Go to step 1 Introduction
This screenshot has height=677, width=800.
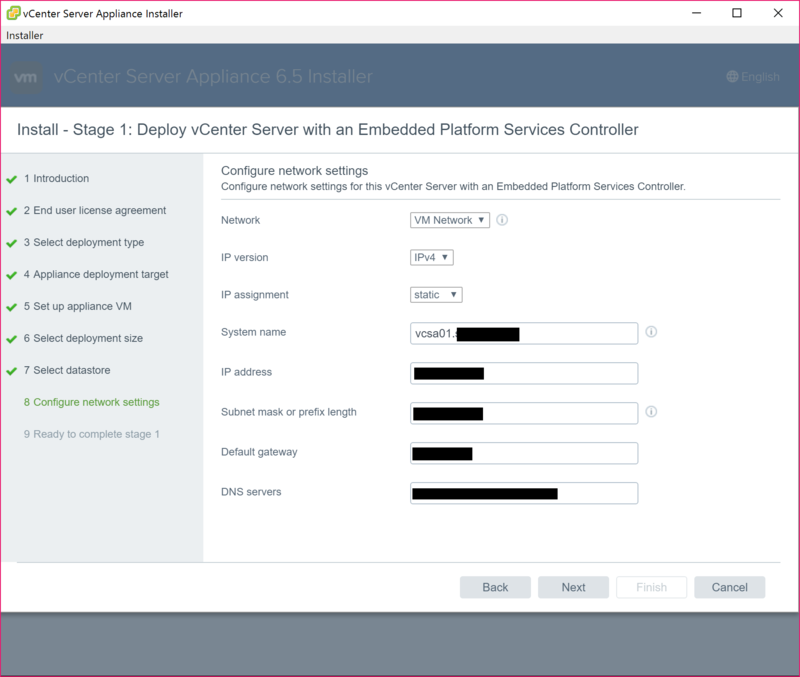click(56, 179)
